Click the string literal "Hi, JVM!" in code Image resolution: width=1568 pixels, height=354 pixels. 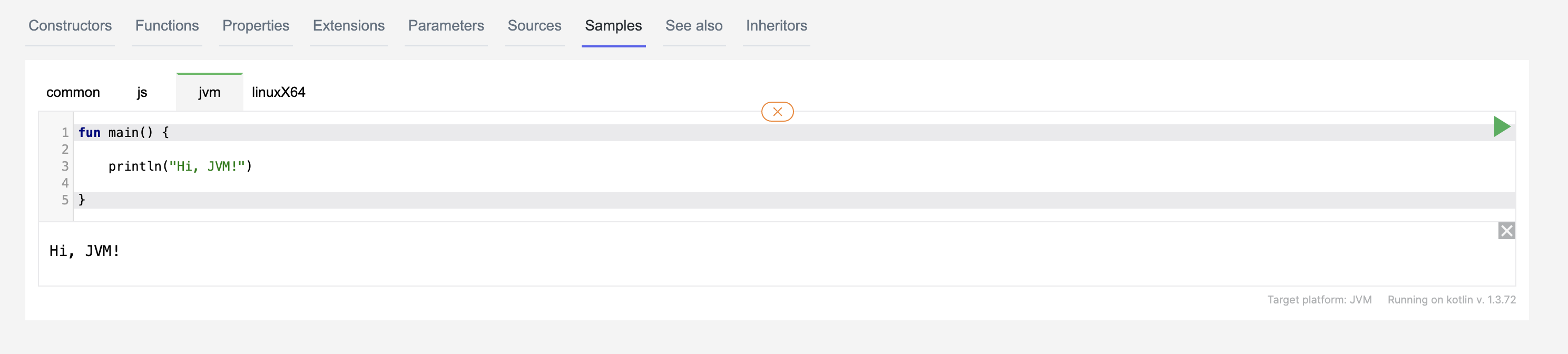[207, 165]
